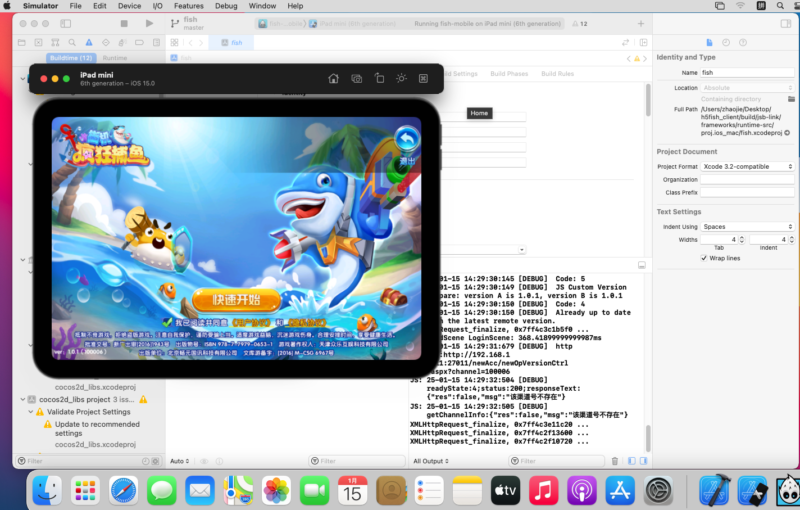Open the History inspector clock icon
Screen dimensions: 800x510
tap(726, 42)
